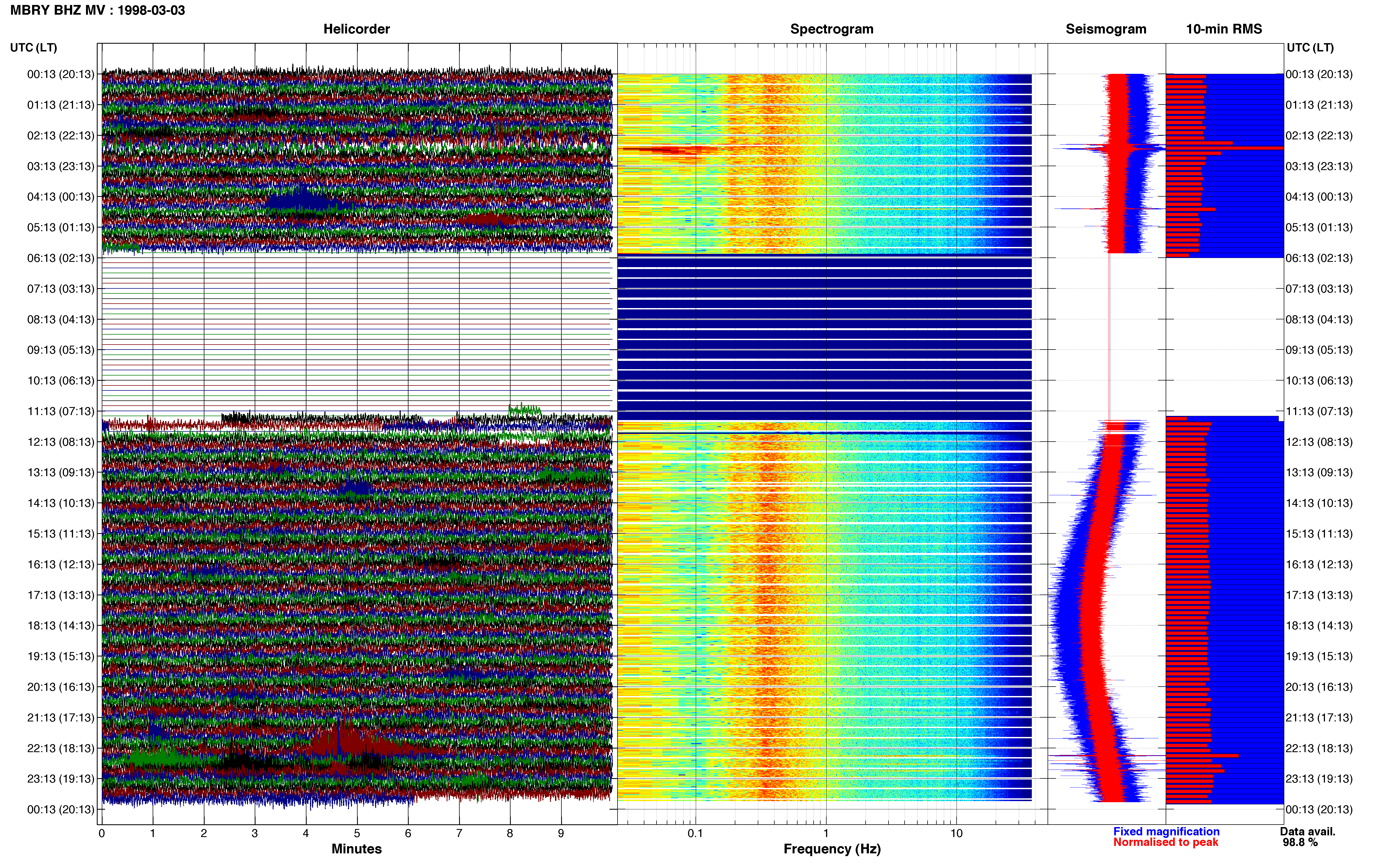Viewport: 1388px width, 868px height.
Task: Click the '10-min RMS' panel heading
Action: click(1224, 29)
